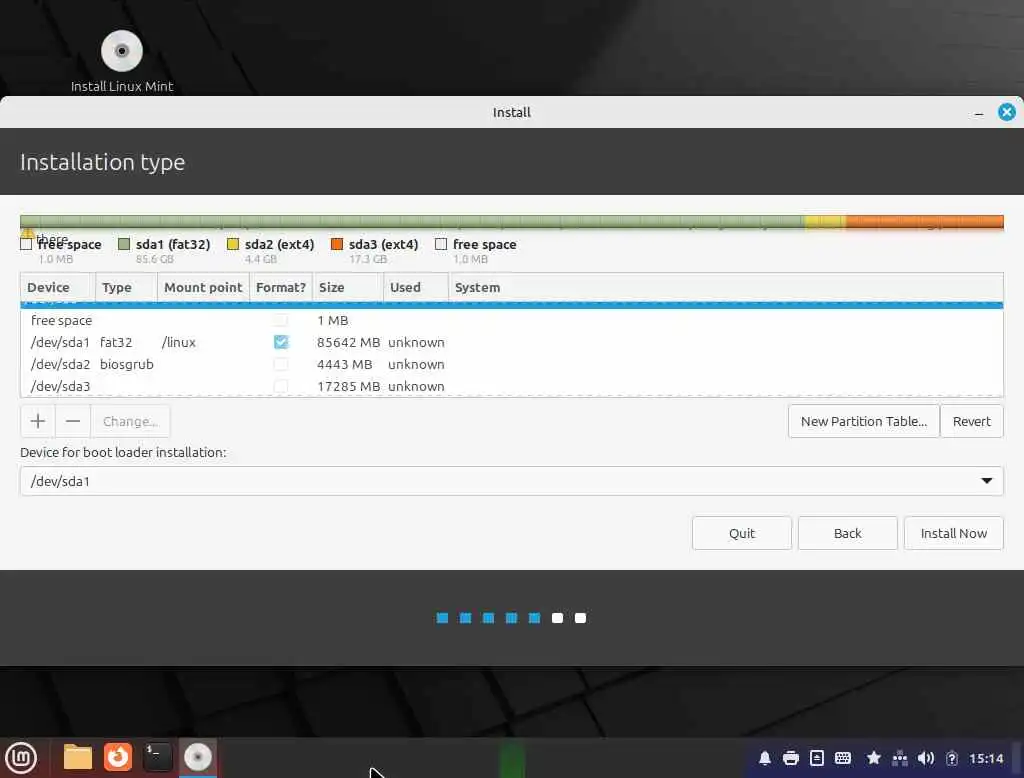Click the printer tray icon
1024x778 pixels.
(791, 758)
